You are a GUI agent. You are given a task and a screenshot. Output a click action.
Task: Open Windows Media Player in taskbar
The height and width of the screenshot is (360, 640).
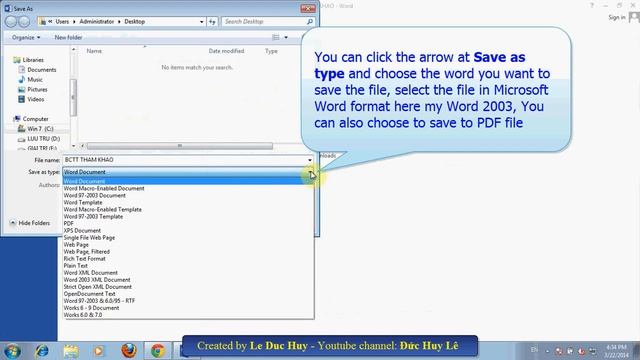point(99,351)
